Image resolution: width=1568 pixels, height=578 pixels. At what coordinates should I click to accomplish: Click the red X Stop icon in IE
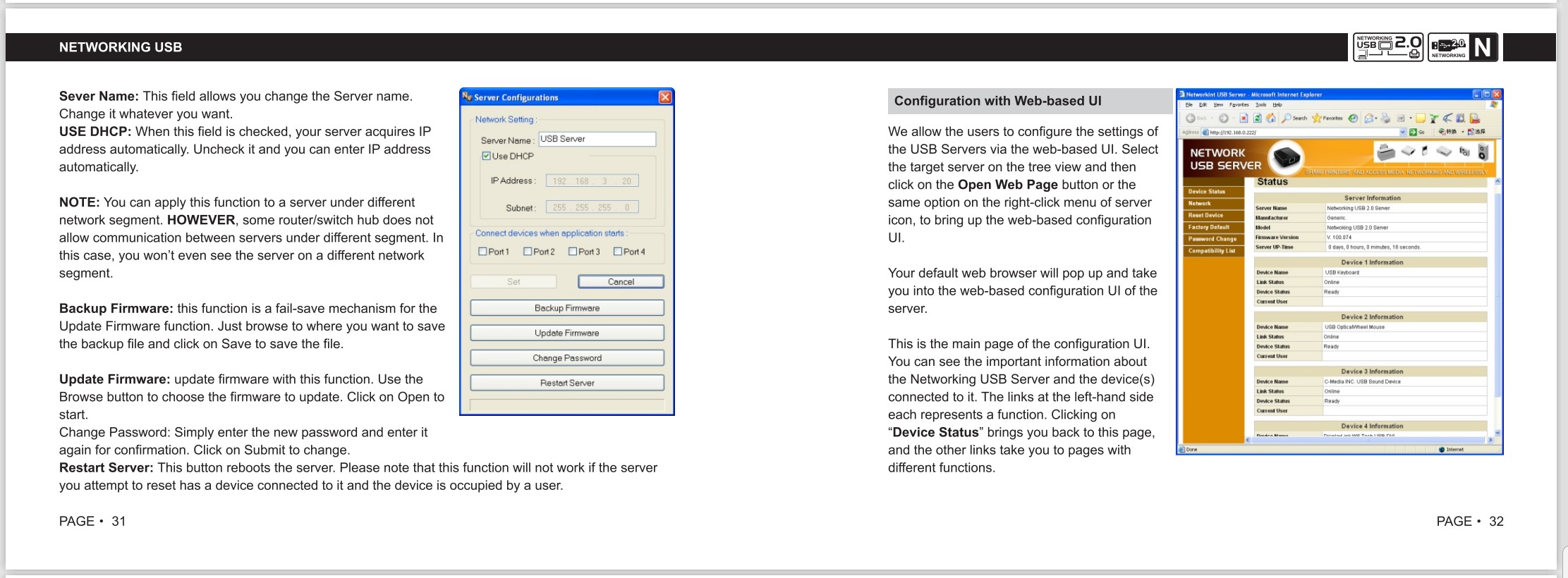coord(1244,118)
